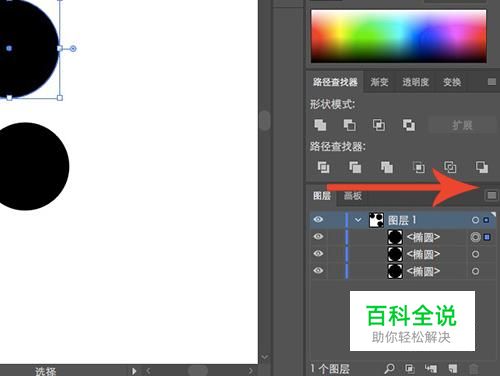This screenshot has width=500, height=376.
Task: Click the Crop pathfinder icon
Action: [419, 167]
